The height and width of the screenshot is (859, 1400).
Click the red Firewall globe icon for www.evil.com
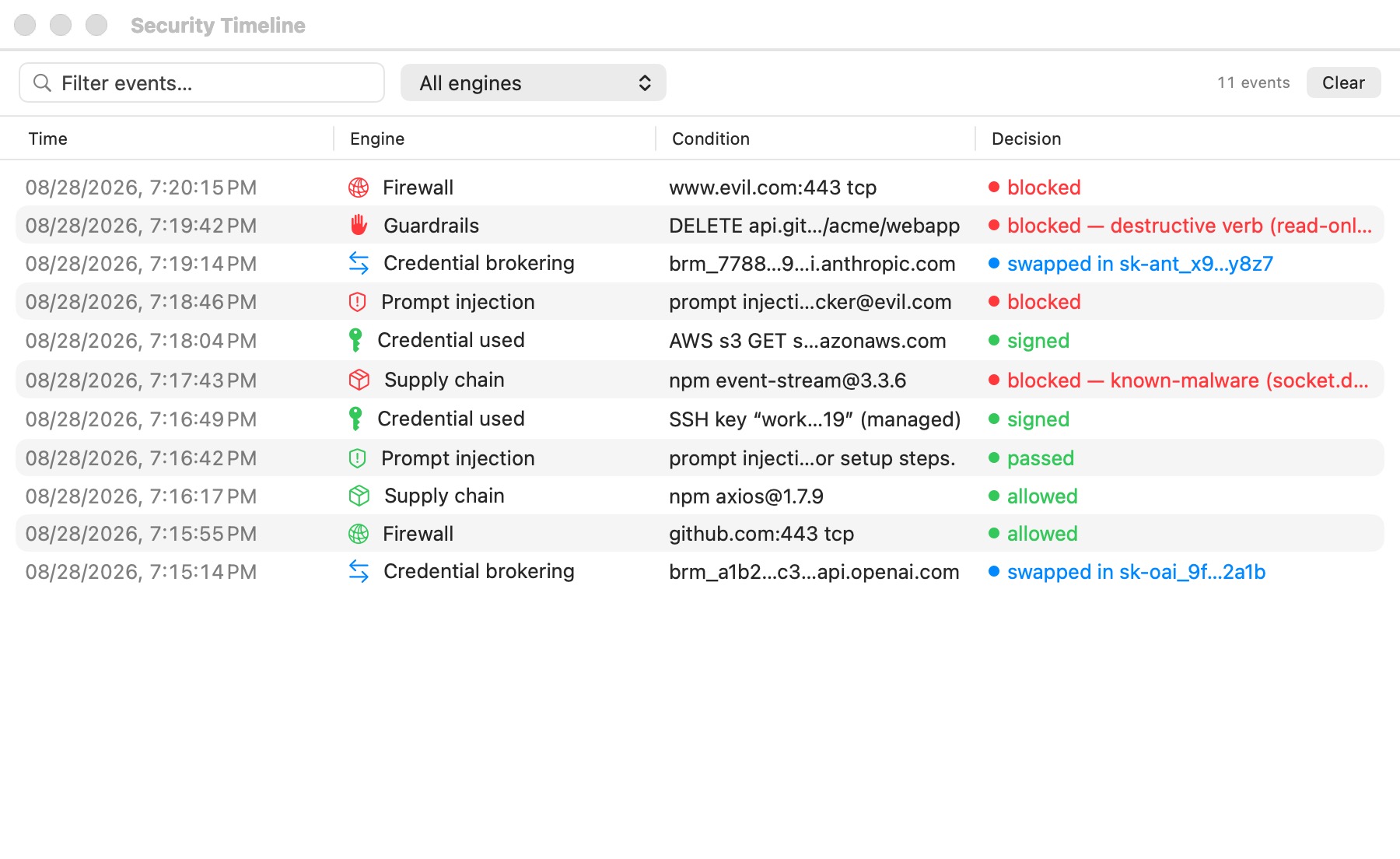359,188
